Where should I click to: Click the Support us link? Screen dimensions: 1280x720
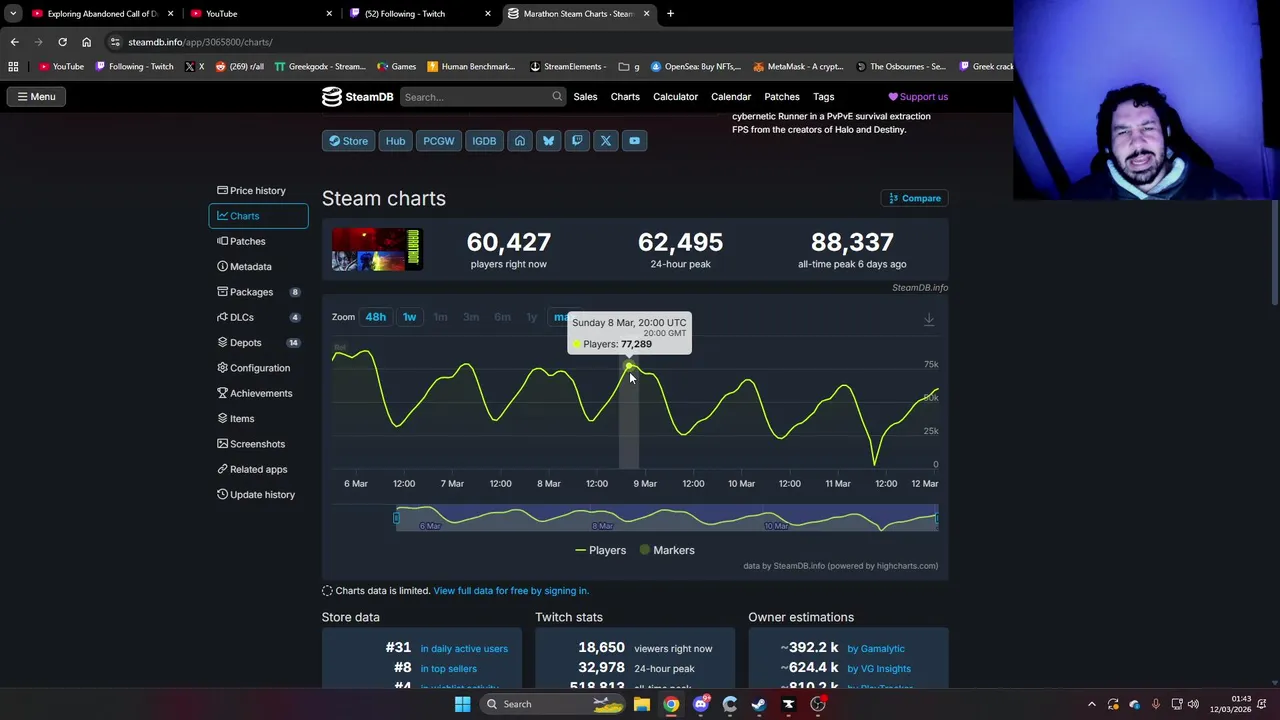pyautogui.click(x=918, y=97)
